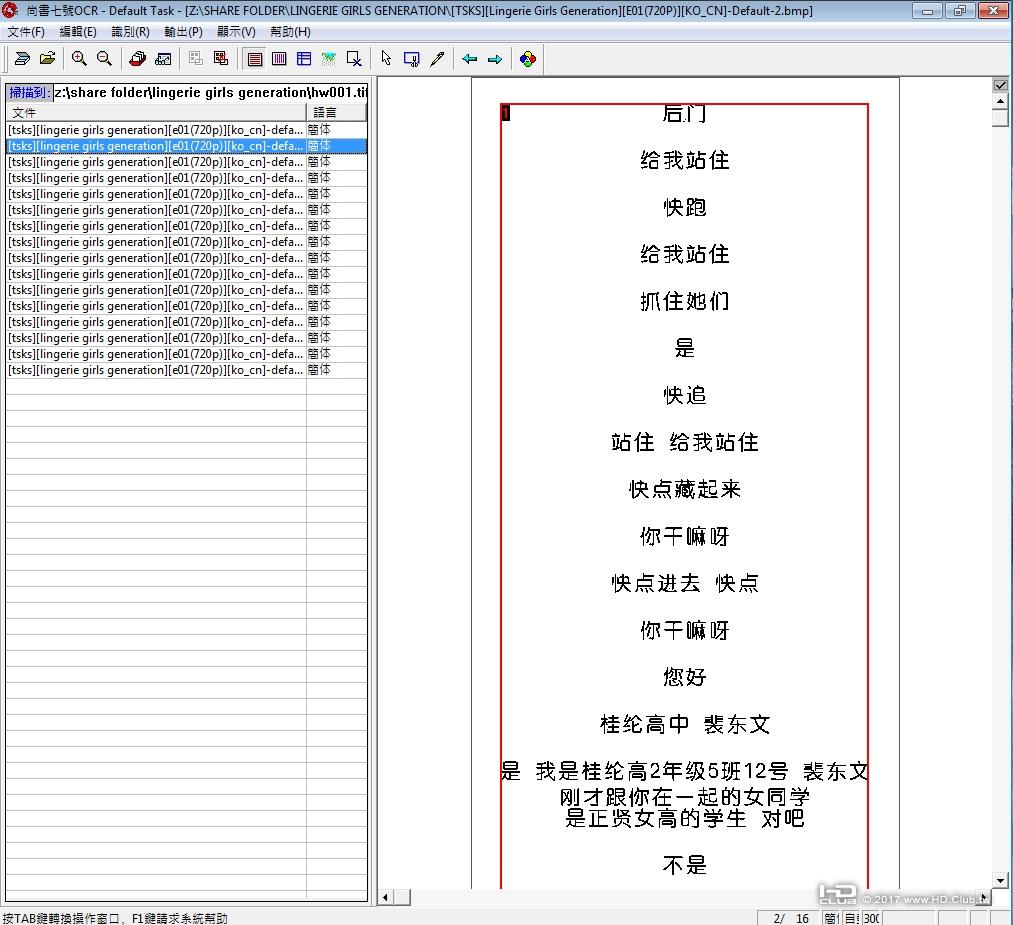Image resolution: width=1013 pixels, height=925 pixels.
Task: Open the 文件(F) menu
Action: pos(26,32)
